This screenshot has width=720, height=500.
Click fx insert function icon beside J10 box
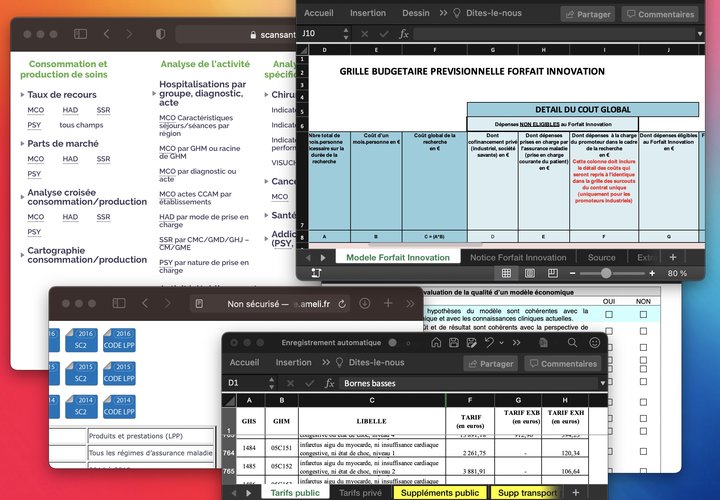click(404, 34)
